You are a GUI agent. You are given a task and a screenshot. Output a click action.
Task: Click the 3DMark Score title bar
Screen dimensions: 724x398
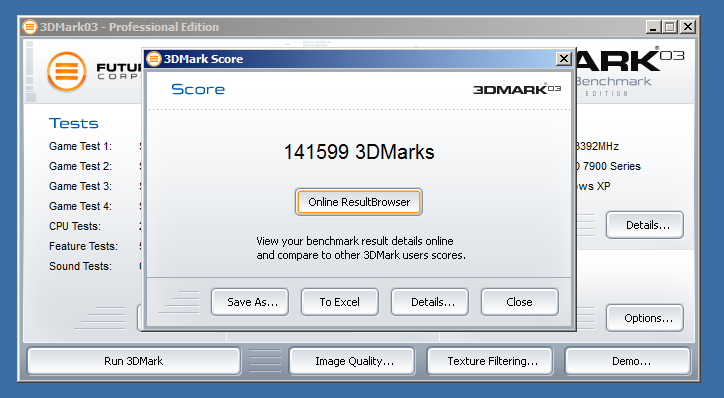coord(359,59)
